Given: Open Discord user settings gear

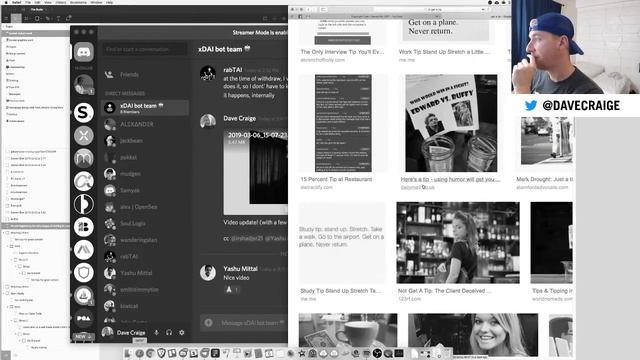Looking at the screenshot, I should (x=182, y=333).
